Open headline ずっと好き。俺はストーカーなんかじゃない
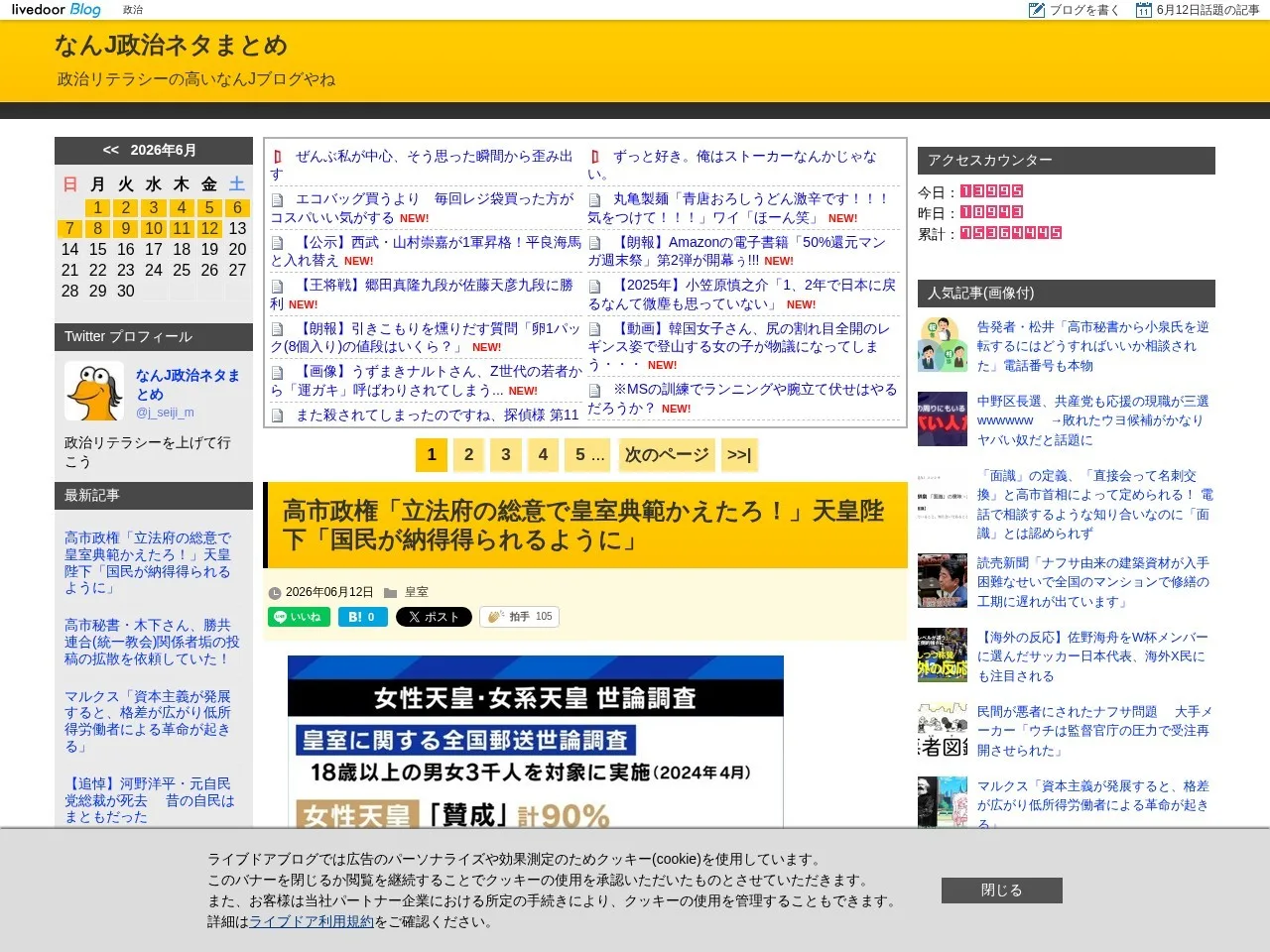Image resolution: width=1270 pixels, height=952 pixels. pyautogui.click(x=734, y=165)
